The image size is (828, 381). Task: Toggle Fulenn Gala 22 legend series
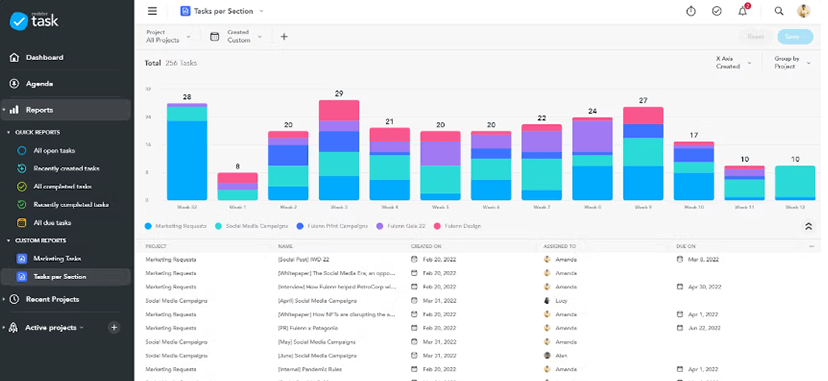point(400,226)
